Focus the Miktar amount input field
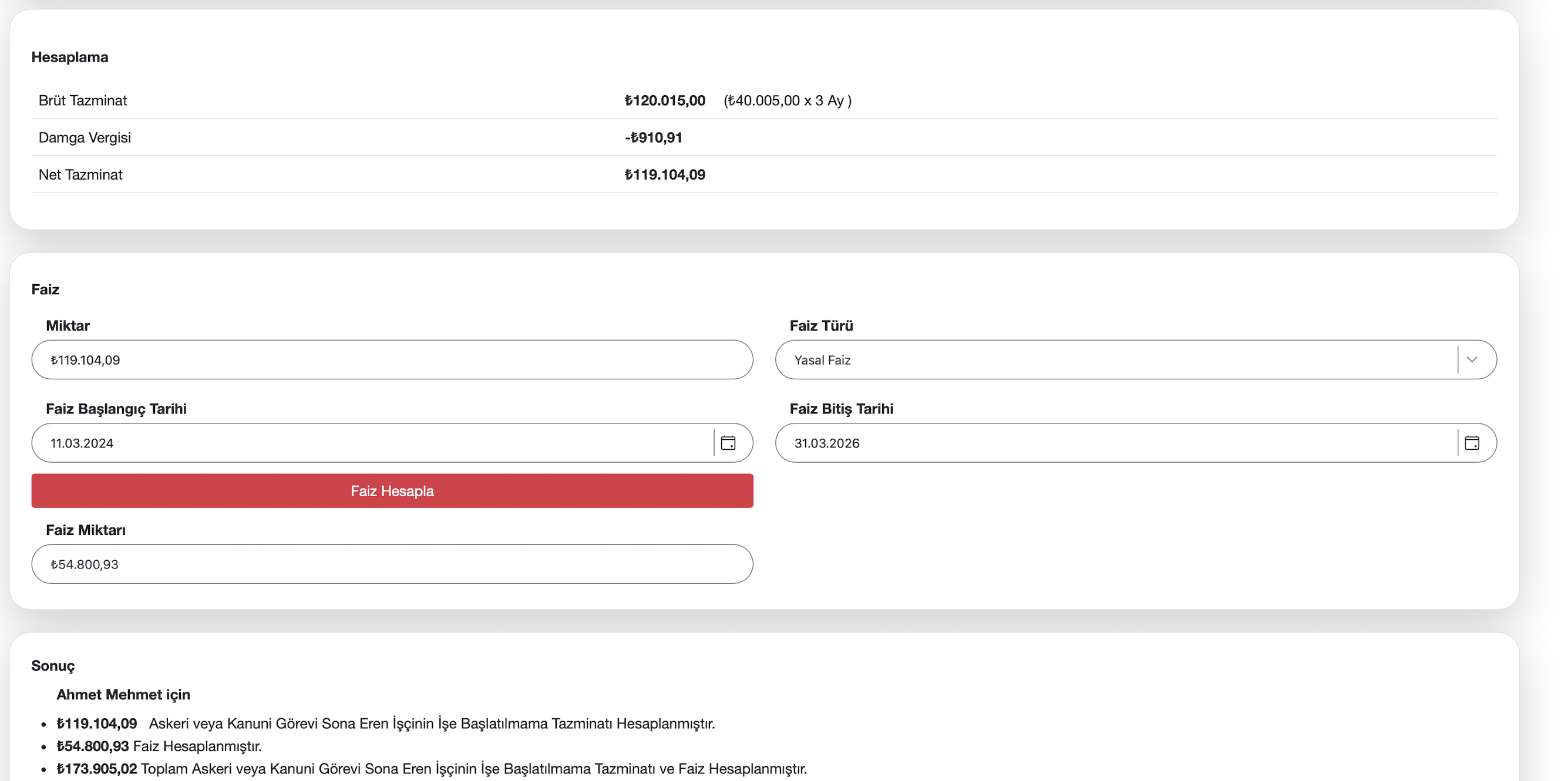 click(x=392, y=360)
